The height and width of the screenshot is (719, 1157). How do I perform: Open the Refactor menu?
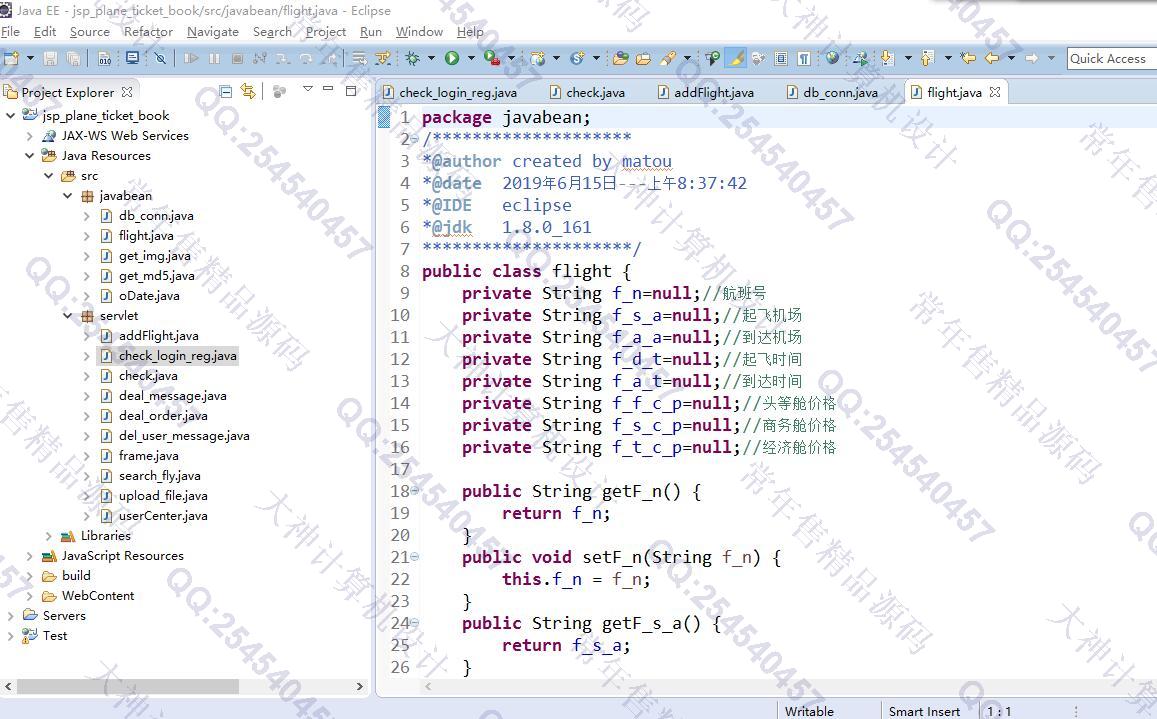(148, 32)
